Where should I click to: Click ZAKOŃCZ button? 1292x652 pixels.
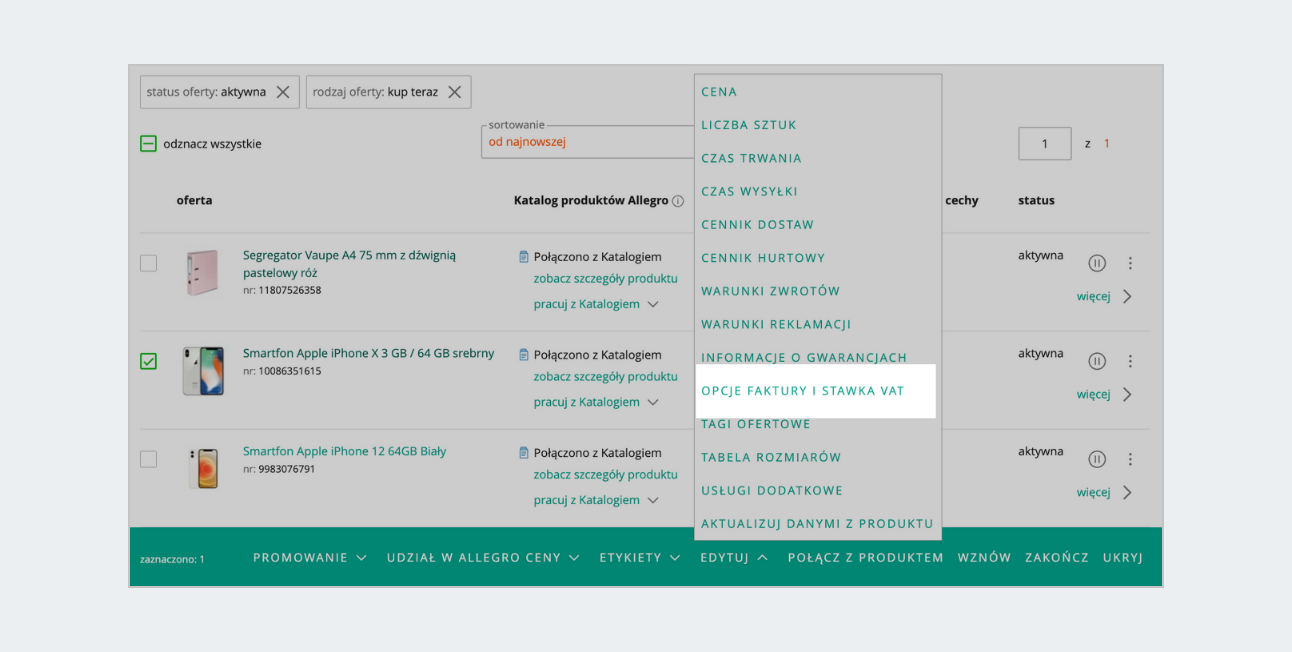click(x=1057, y=558)
